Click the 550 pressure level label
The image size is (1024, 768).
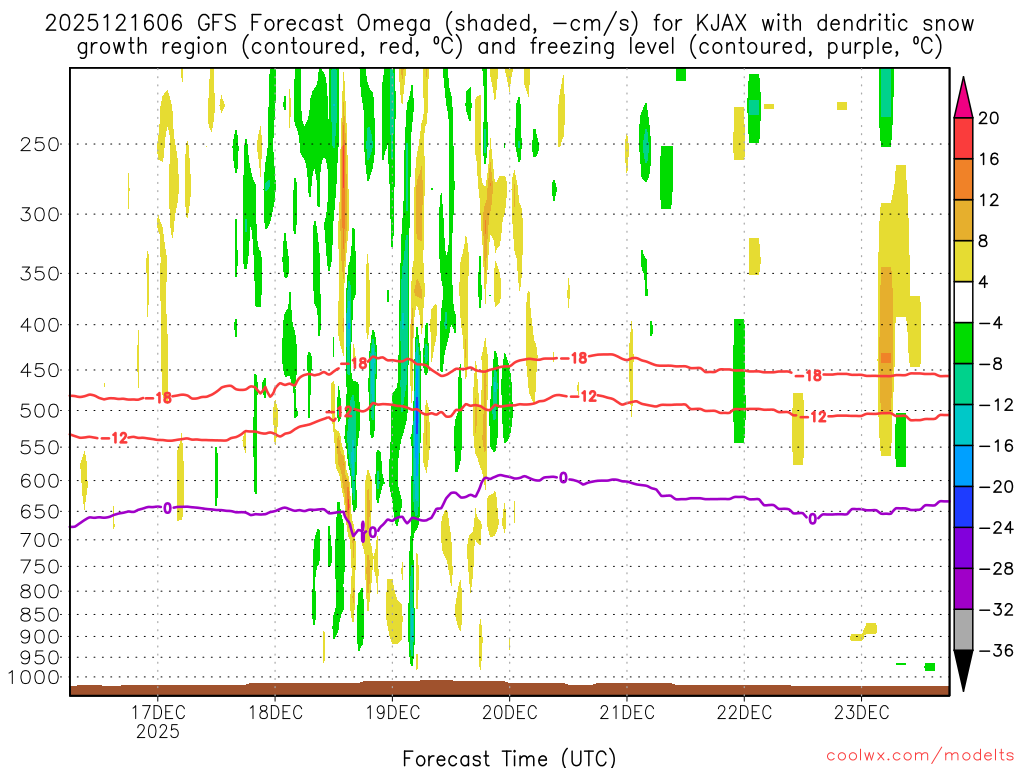pos(40,447)
